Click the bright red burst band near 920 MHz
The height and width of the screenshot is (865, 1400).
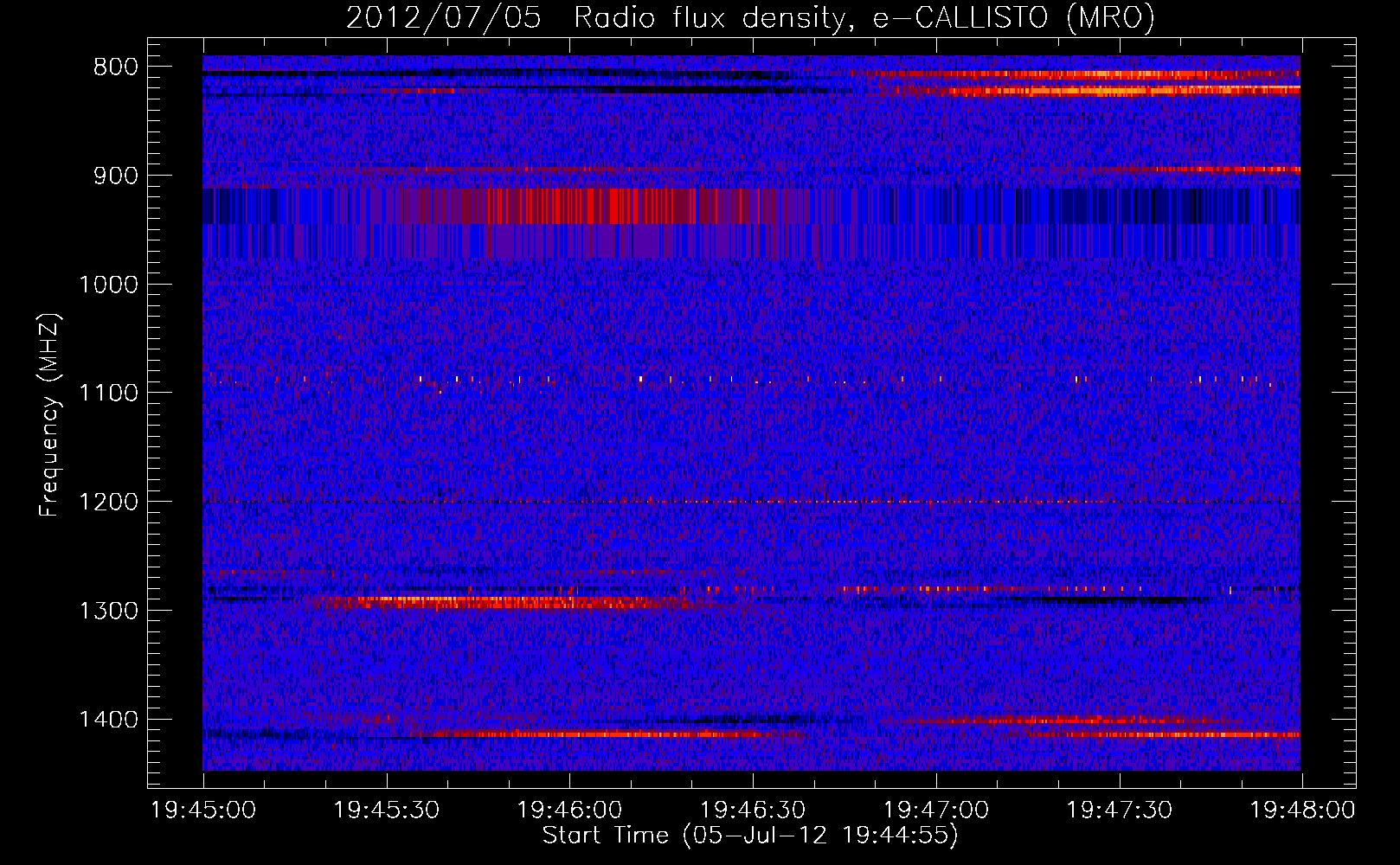[588, 206]
